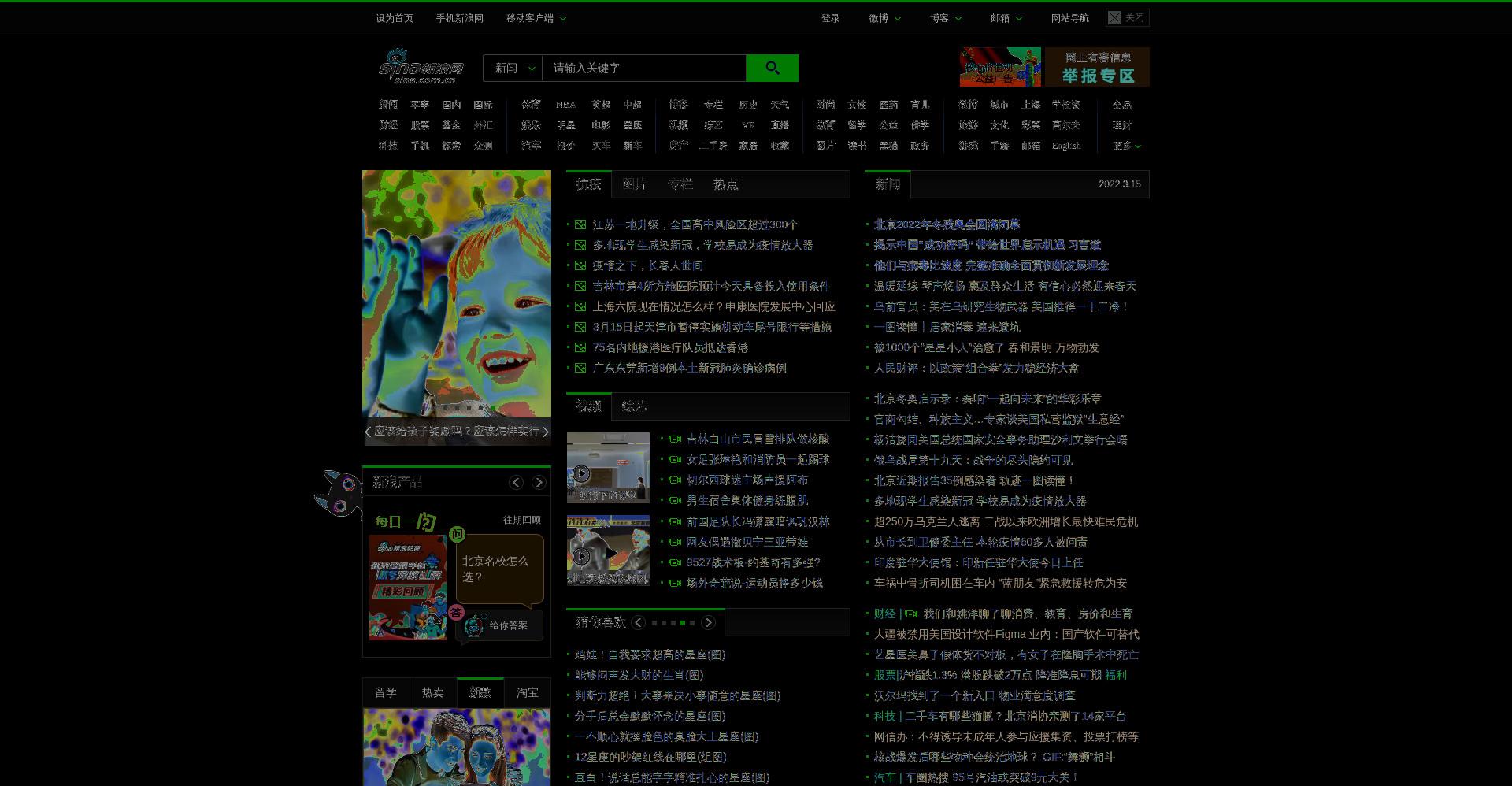This screenshot has height=786, width=1512.
Task: Switch to the 专栏 tab
Action: 680,184
